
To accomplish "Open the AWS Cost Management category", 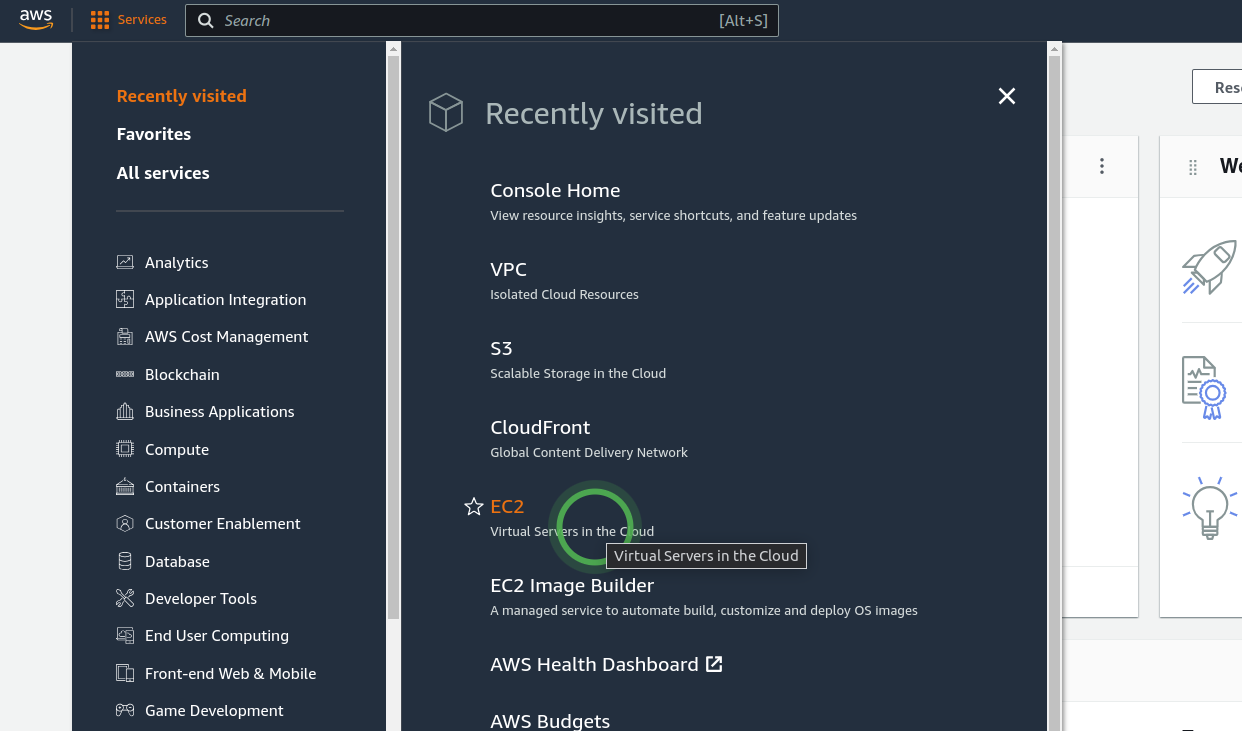I will click(x=226, y=336).
